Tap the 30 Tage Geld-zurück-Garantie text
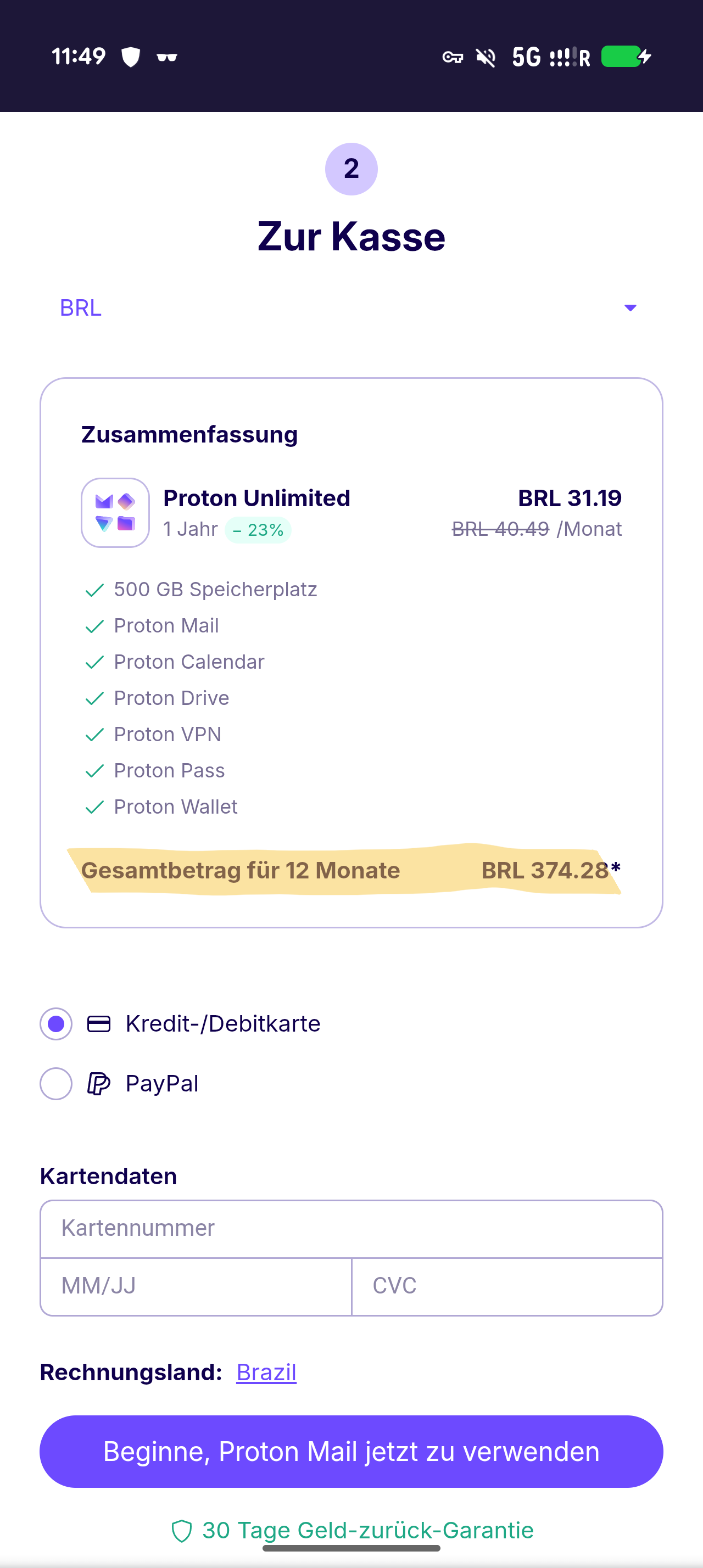The height and width of the screenshot is (1568, 703). tap(367, 1530)
